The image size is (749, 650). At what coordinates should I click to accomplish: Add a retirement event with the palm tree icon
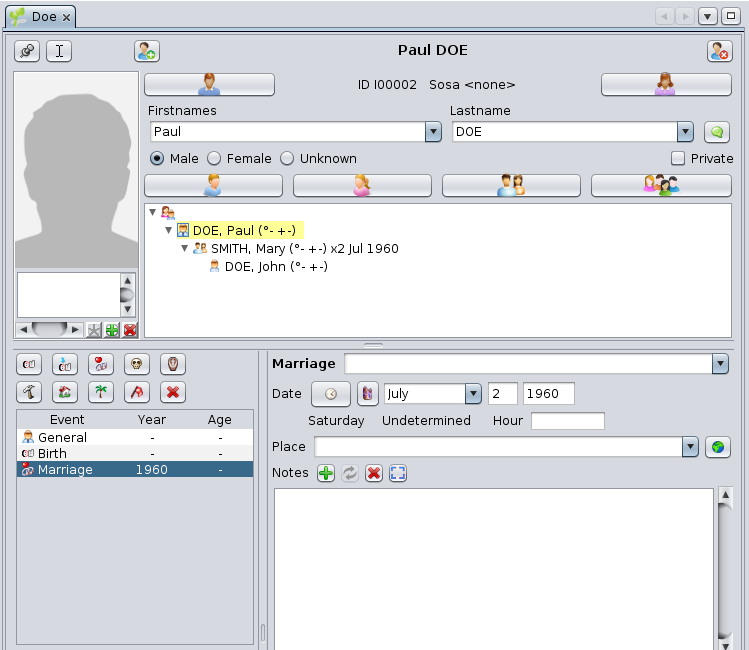101,393
